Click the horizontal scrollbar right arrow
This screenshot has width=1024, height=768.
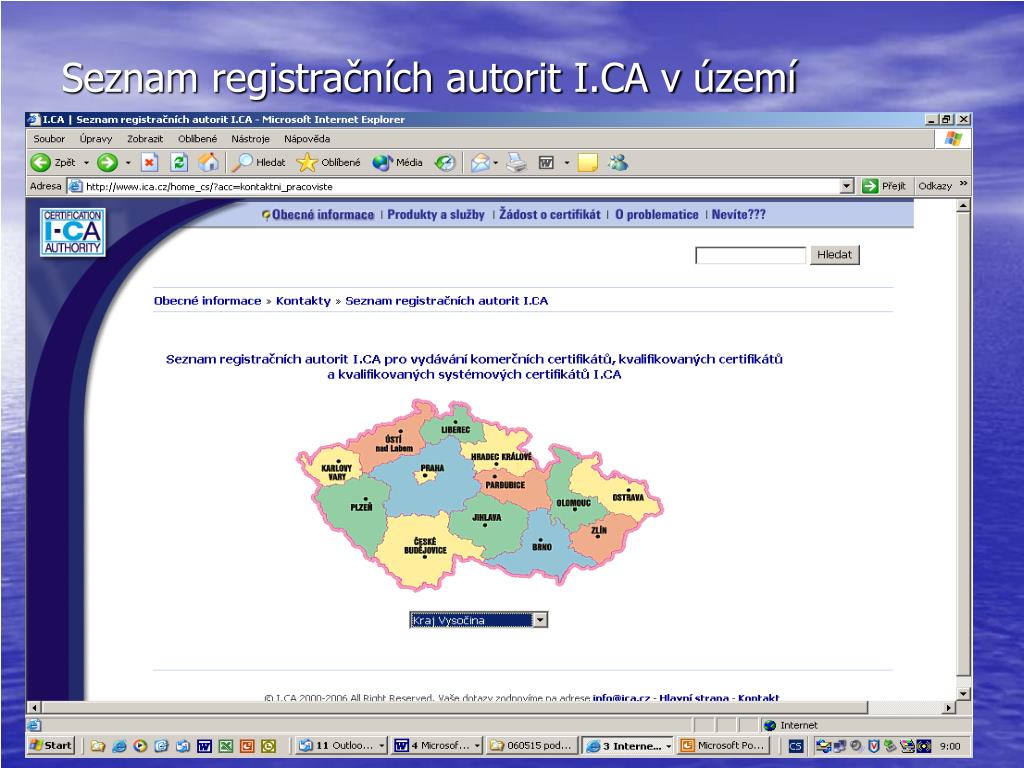[x=948, y=707]
